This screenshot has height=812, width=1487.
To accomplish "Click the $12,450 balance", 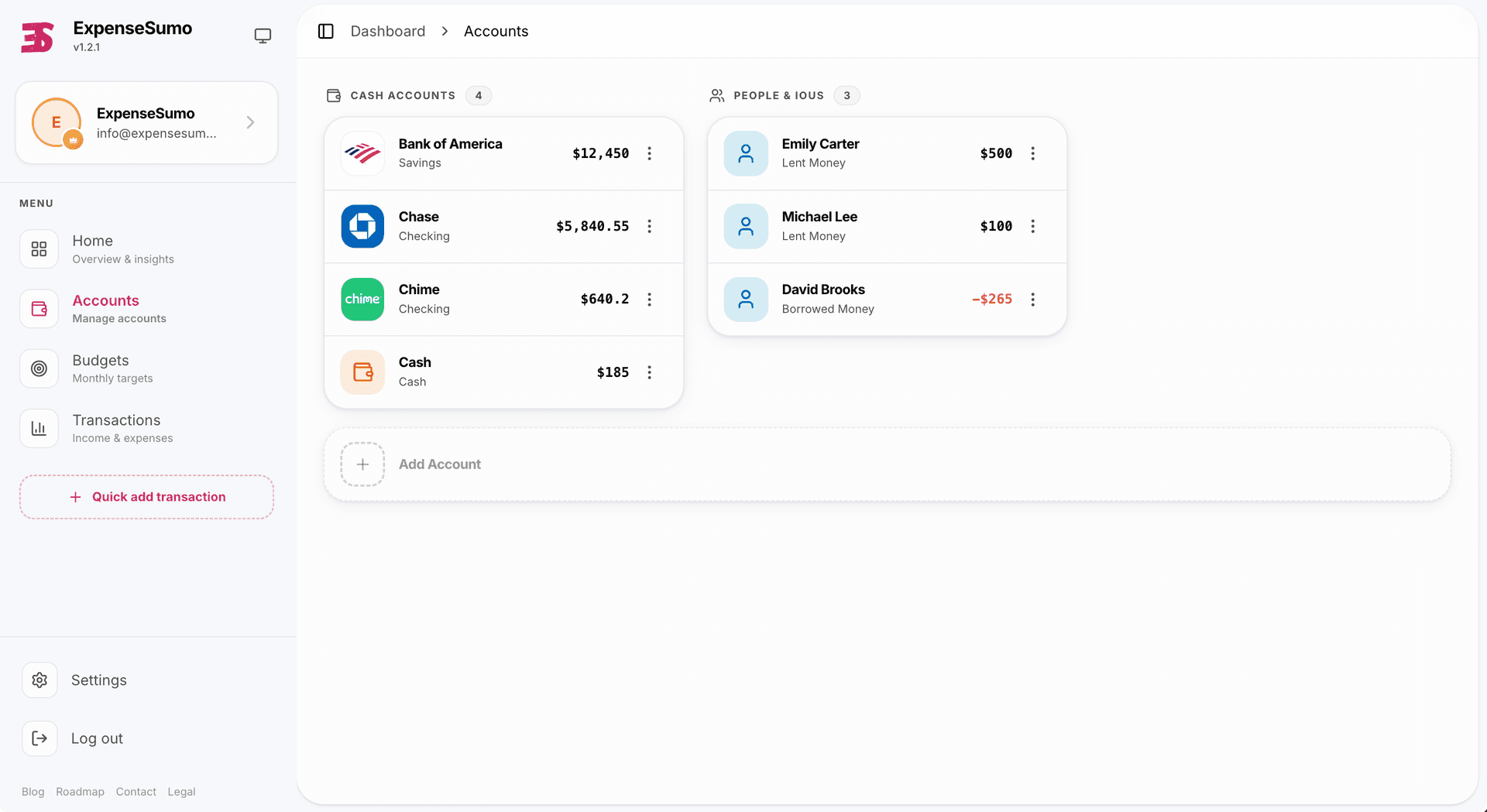I will pyautogui.click(x=601, y=153).
